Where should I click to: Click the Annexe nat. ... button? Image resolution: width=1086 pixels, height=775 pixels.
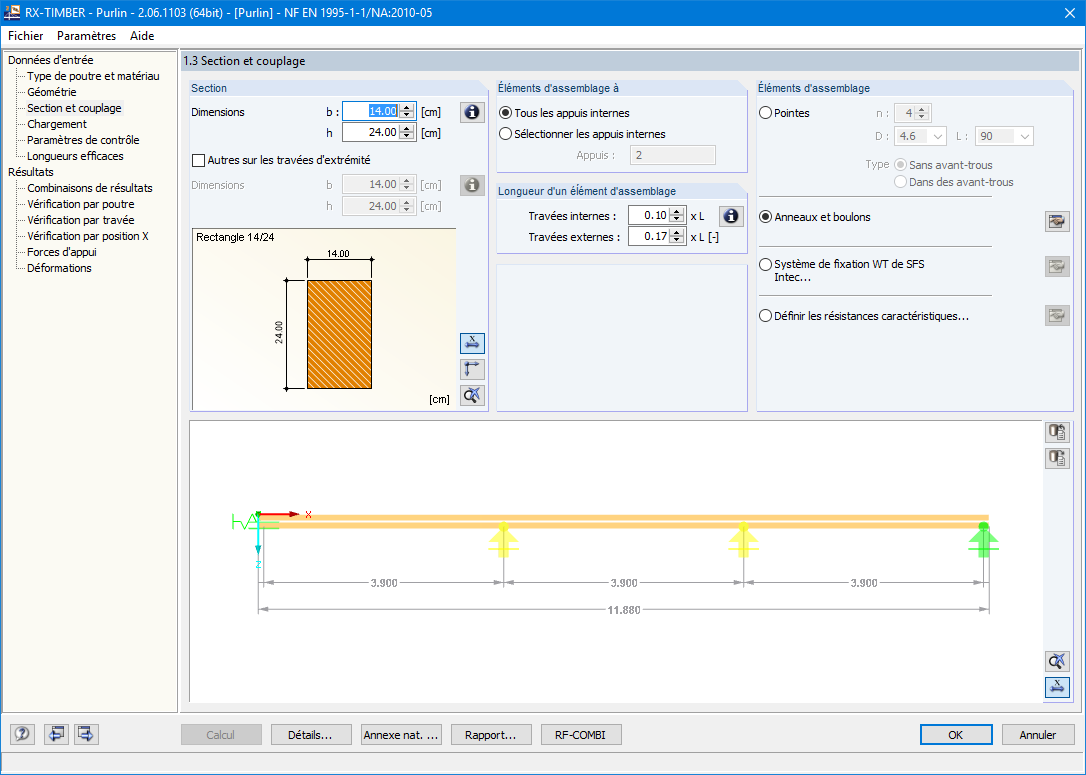tap(401, 735)
